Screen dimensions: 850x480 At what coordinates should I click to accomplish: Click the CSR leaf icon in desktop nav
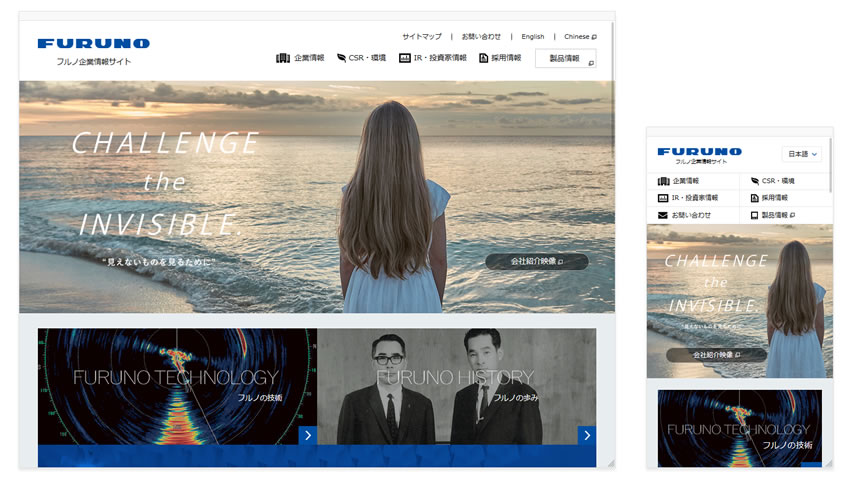click(342, 58)
